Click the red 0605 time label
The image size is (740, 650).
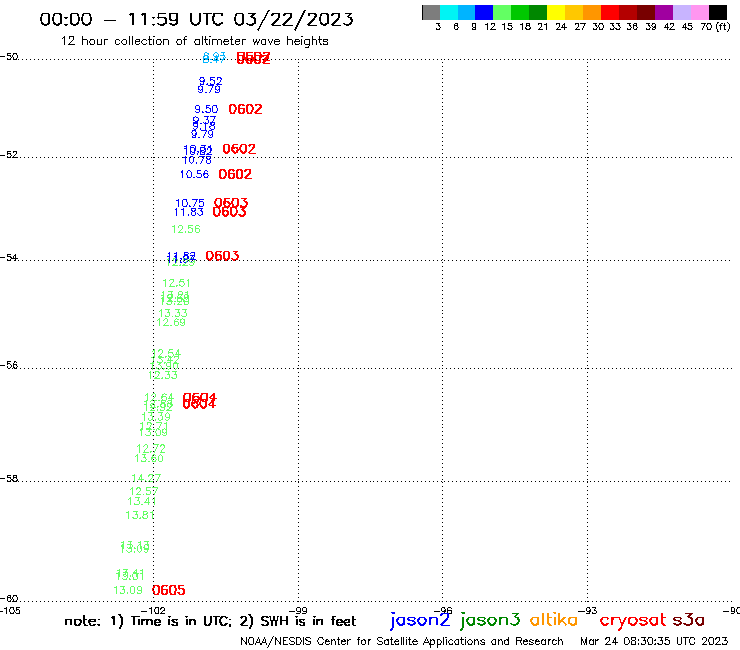pos(168,590)
